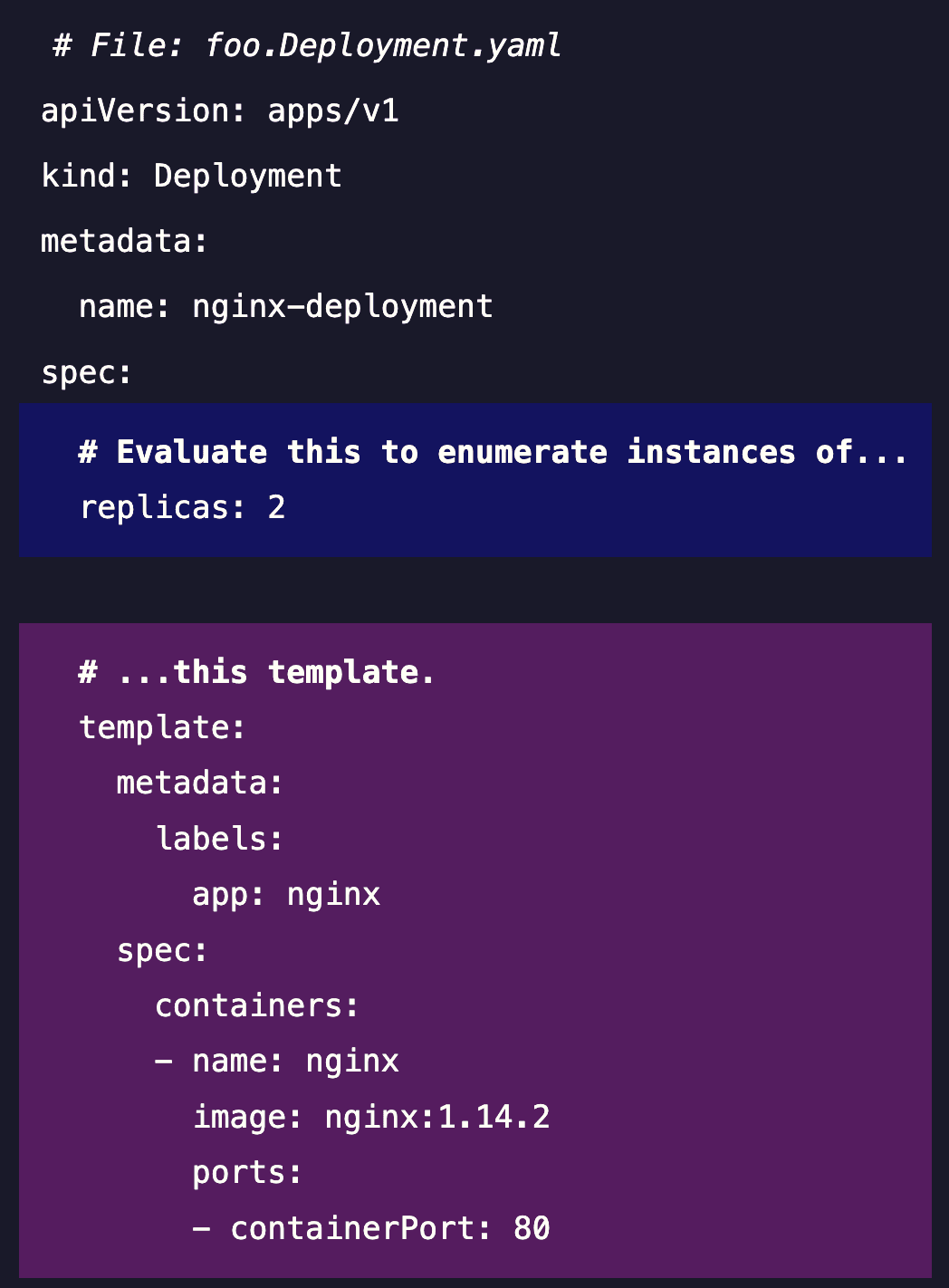Screen dimensions: 949x1288
Task: Click the - name: nginx container entry
Action: click(x=277, y=1061)
